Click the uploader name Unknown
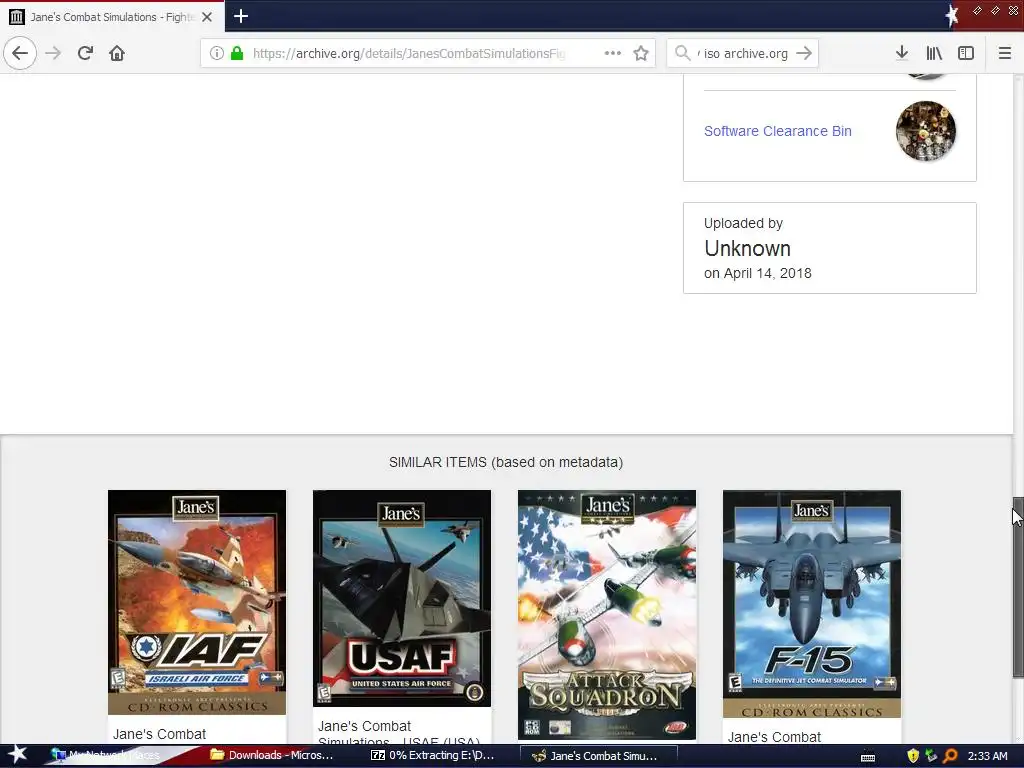 [x=747, y=248]
